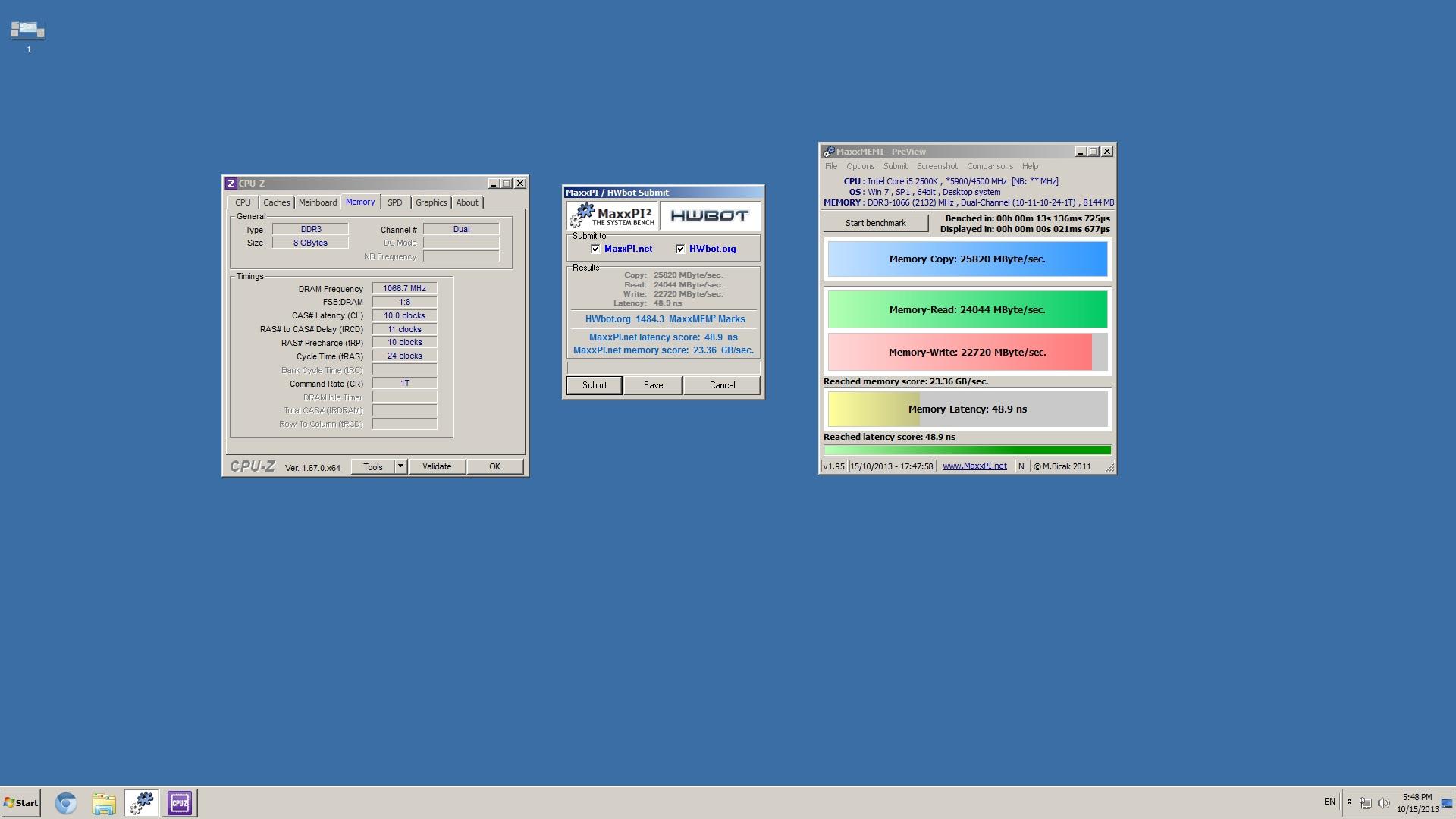This screenshot has width=1456, height=819.
Task: Click the CPU-Z Tools button
Action: pyautogui.click(x=372, y=466)
